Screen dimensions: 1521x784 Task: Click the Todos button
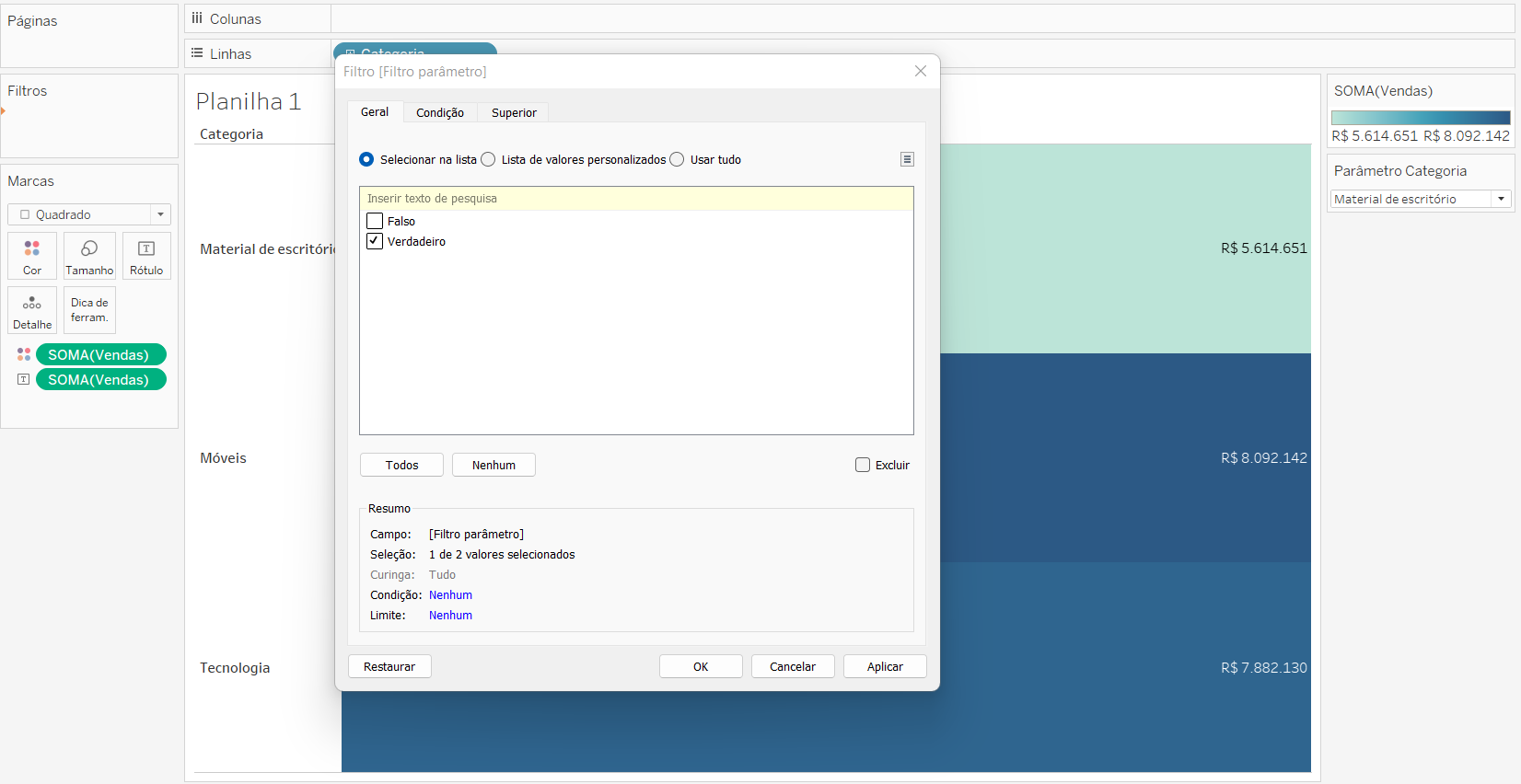pyautogui.click(x=401, y=465)
